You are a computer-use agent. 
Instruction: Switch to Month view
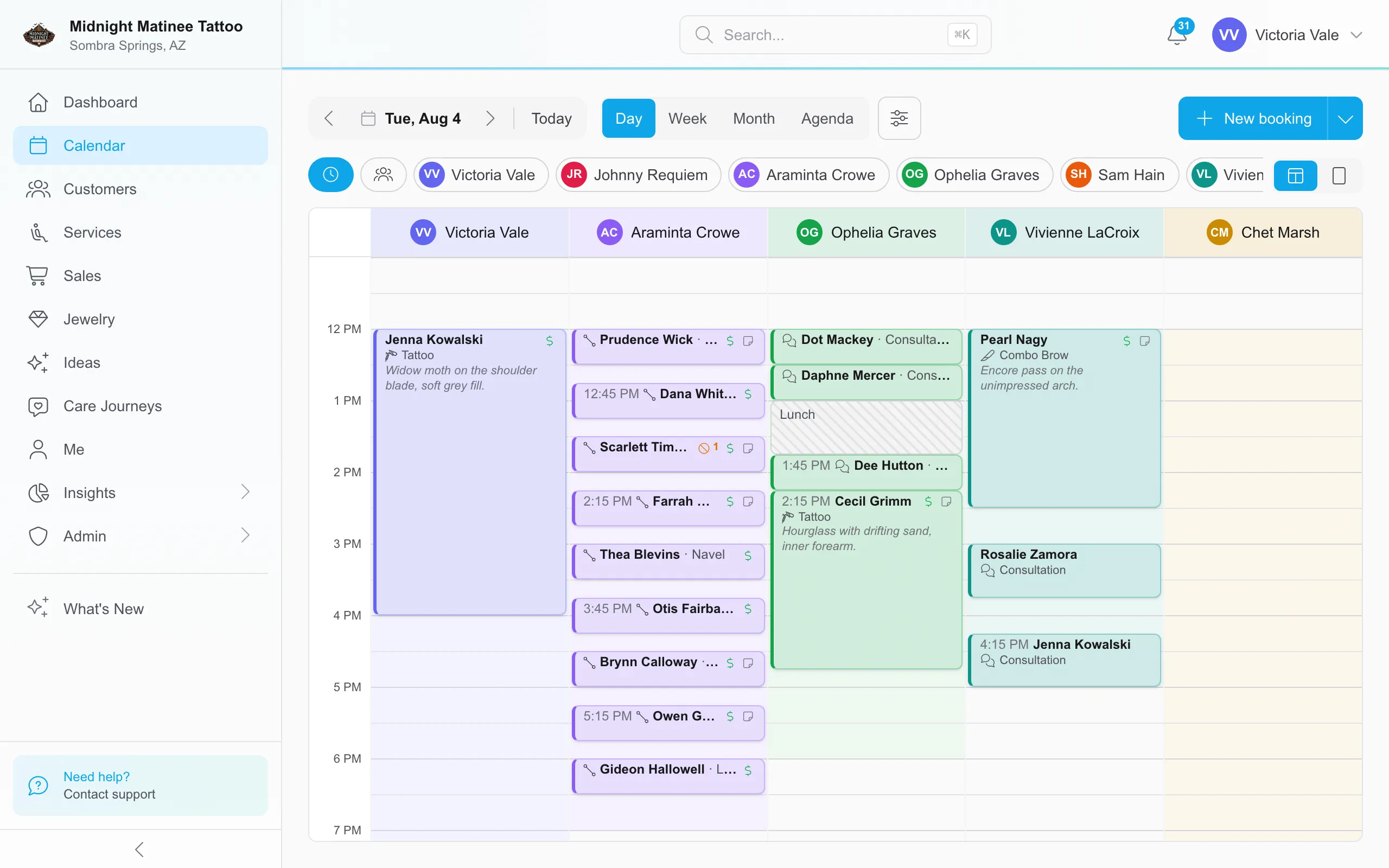(754, 118)
